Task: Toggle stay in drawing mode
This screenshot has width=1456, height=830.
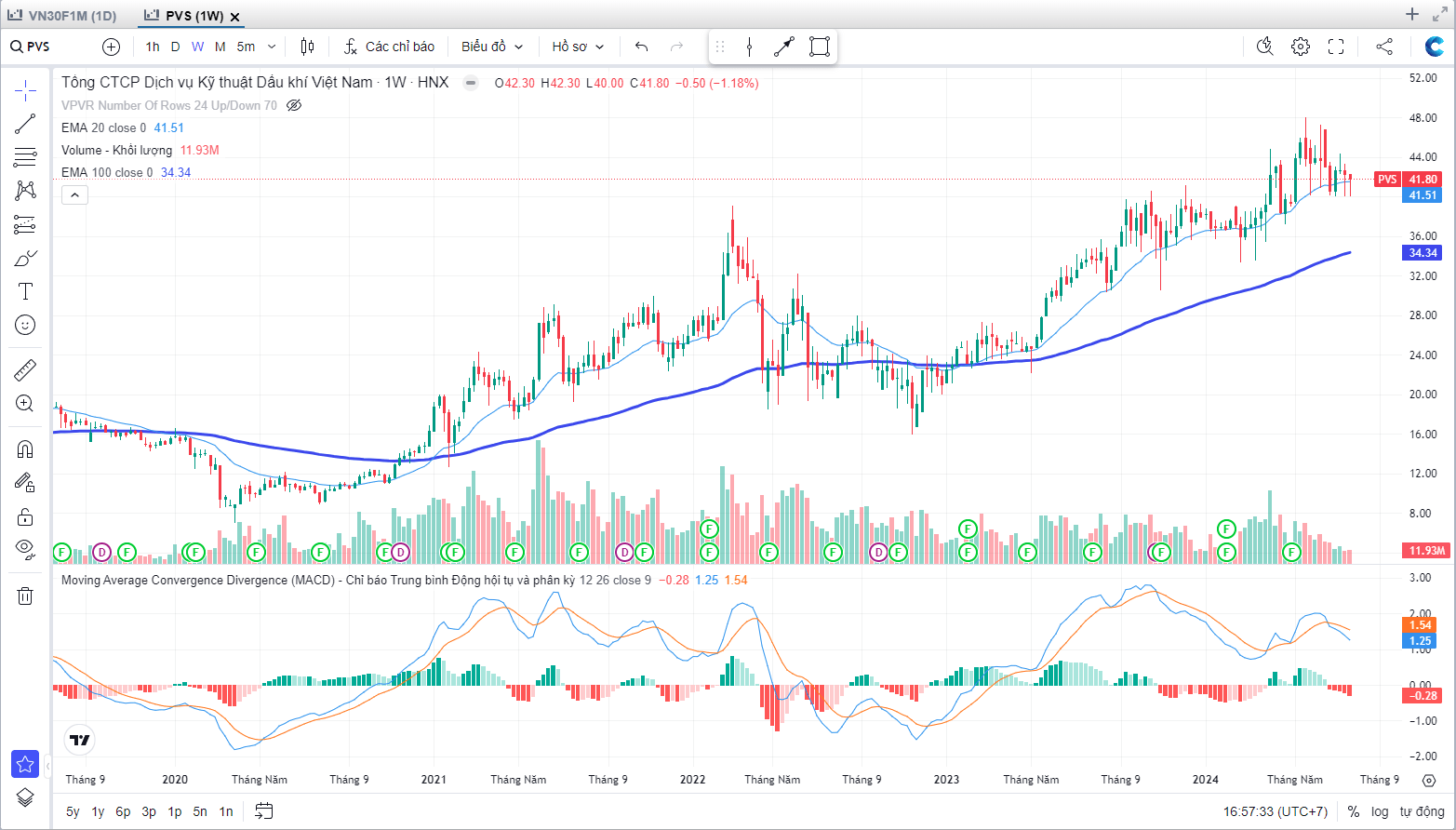Action: click(x=25, y=483)
